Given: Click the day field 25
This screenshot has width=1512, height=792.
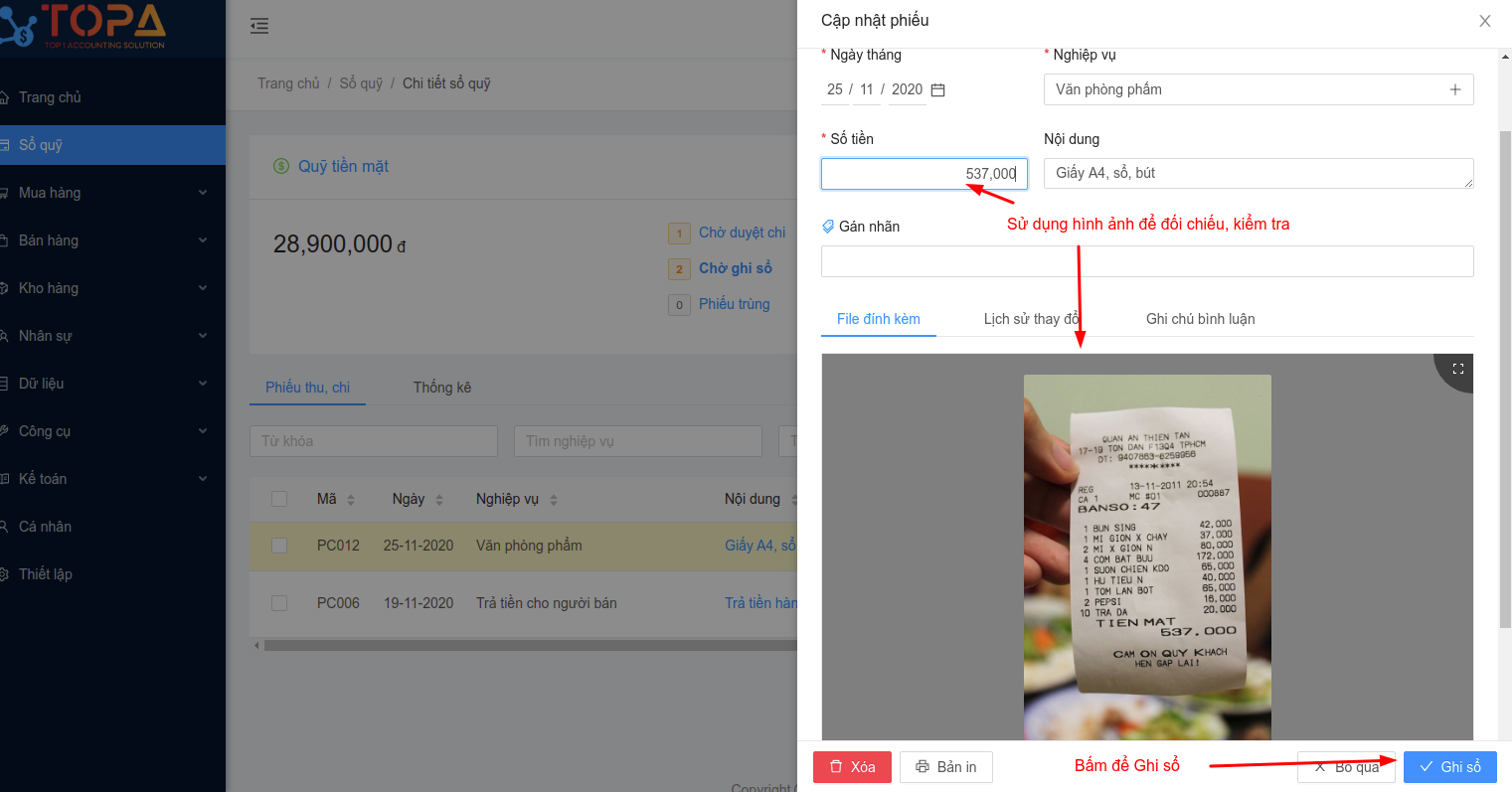Looking at the screenshot, I should [x=835, y=89].
